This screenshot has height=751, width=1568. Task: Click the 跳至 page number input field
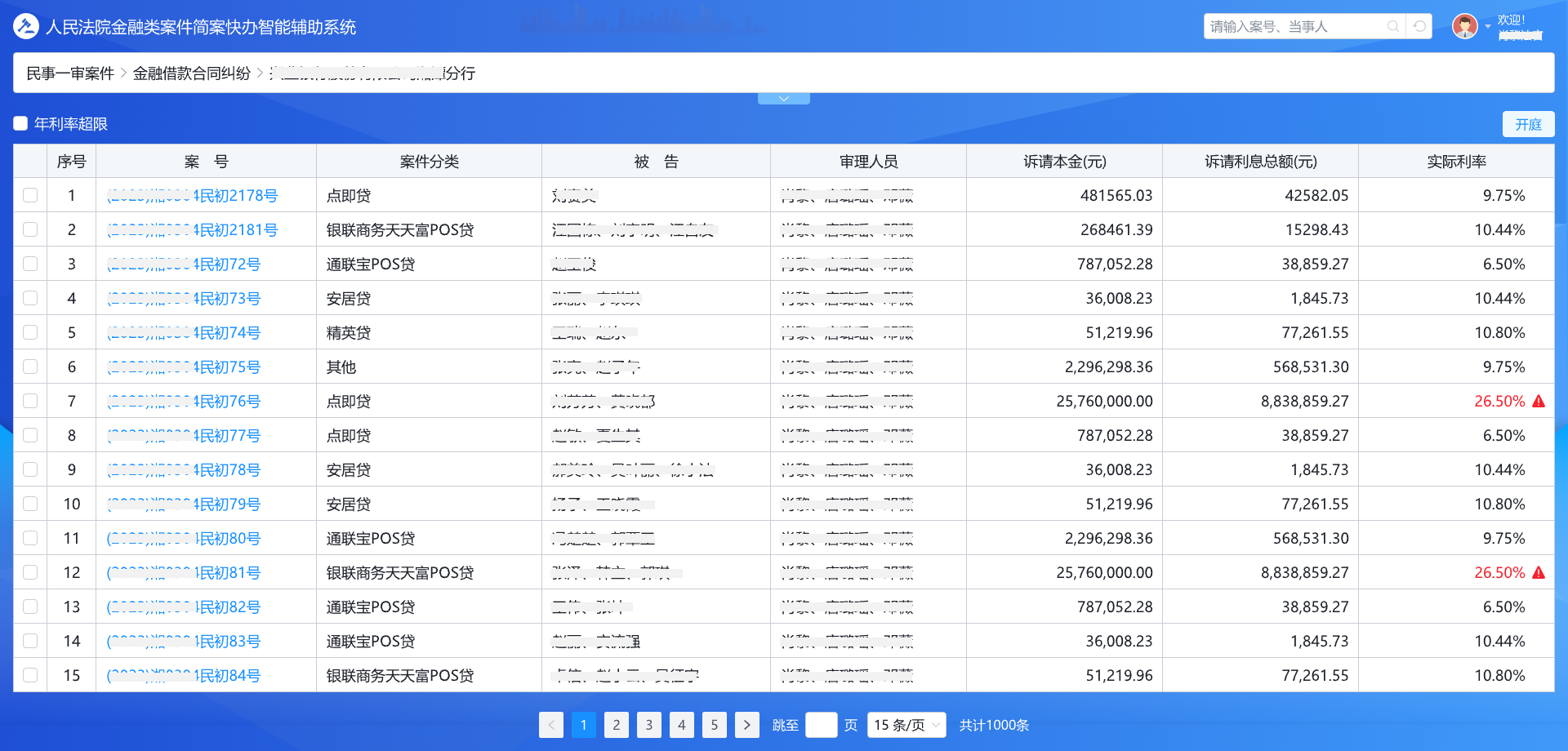(x=821, y=725)
